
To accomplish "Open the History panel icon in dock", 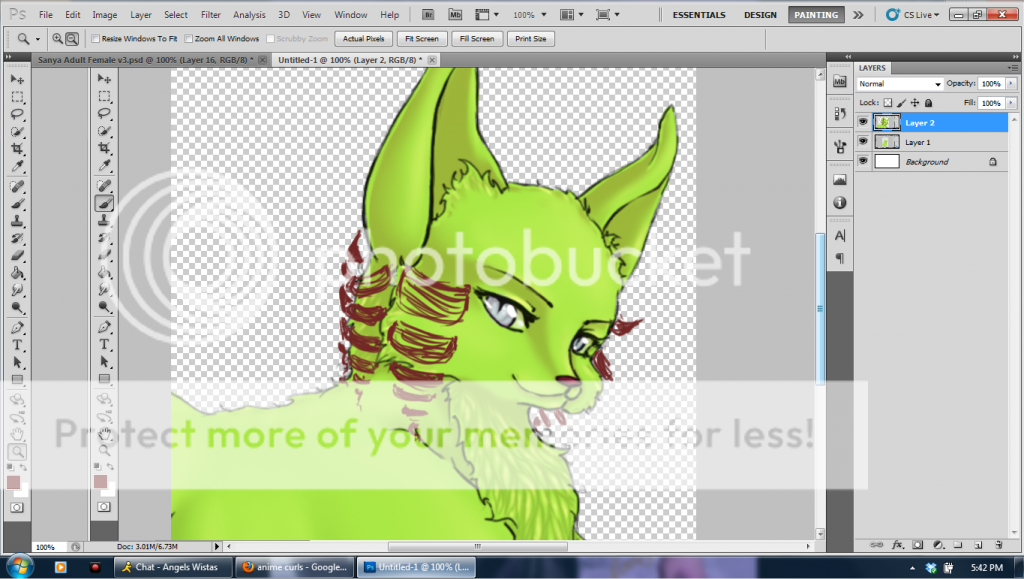I will coord(839,113).
